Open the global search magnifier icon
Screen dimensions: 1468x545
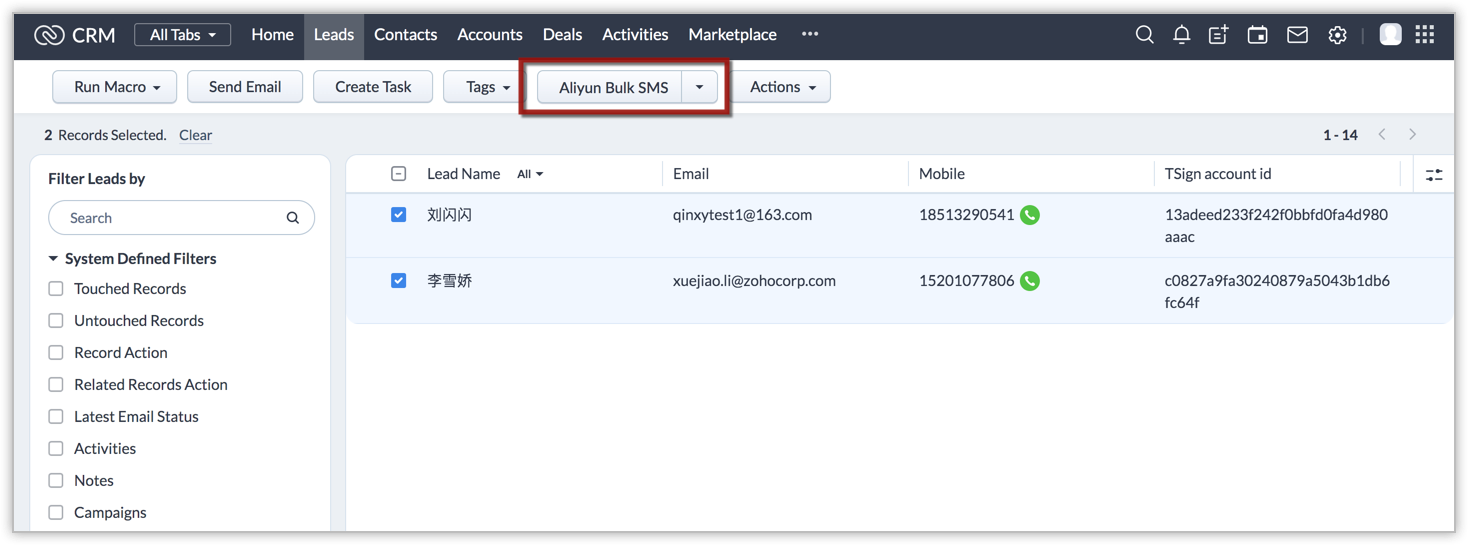coord(1145,35)
